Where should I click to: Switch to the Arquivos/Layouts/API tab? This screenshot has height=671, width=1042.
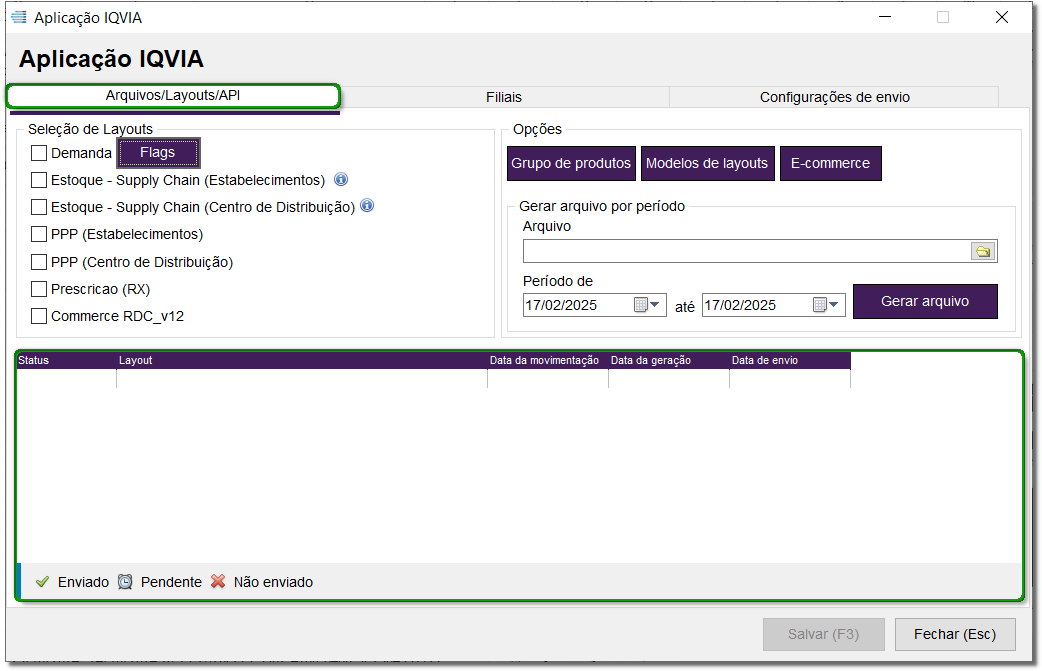point(173,96)
